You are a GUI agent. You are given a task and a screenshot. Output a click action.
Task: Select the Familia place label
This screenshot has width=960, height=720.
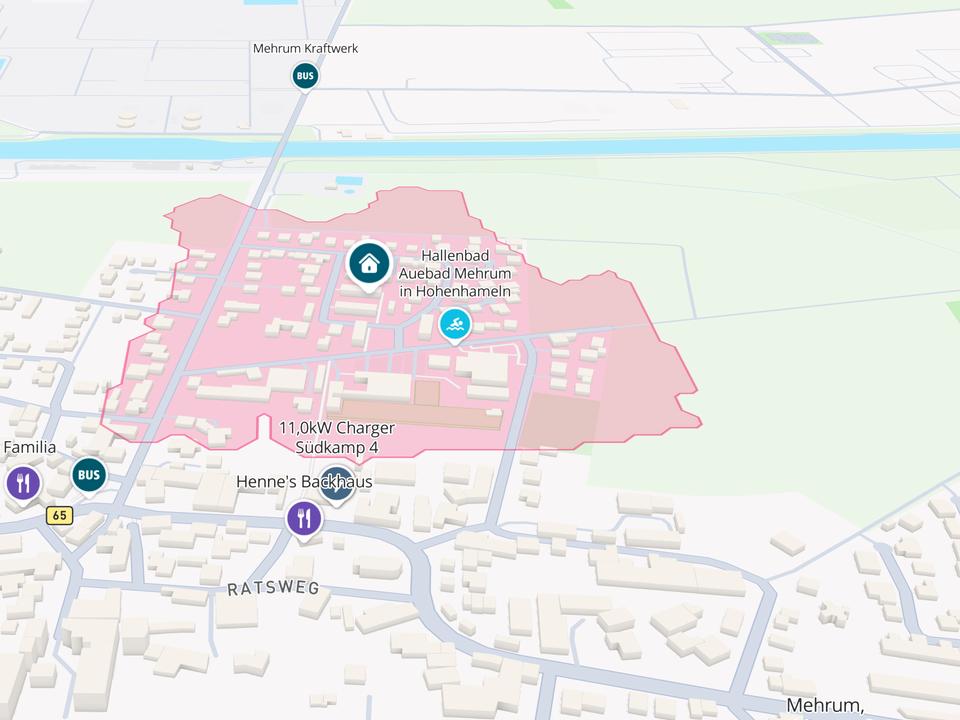[29, 448]
